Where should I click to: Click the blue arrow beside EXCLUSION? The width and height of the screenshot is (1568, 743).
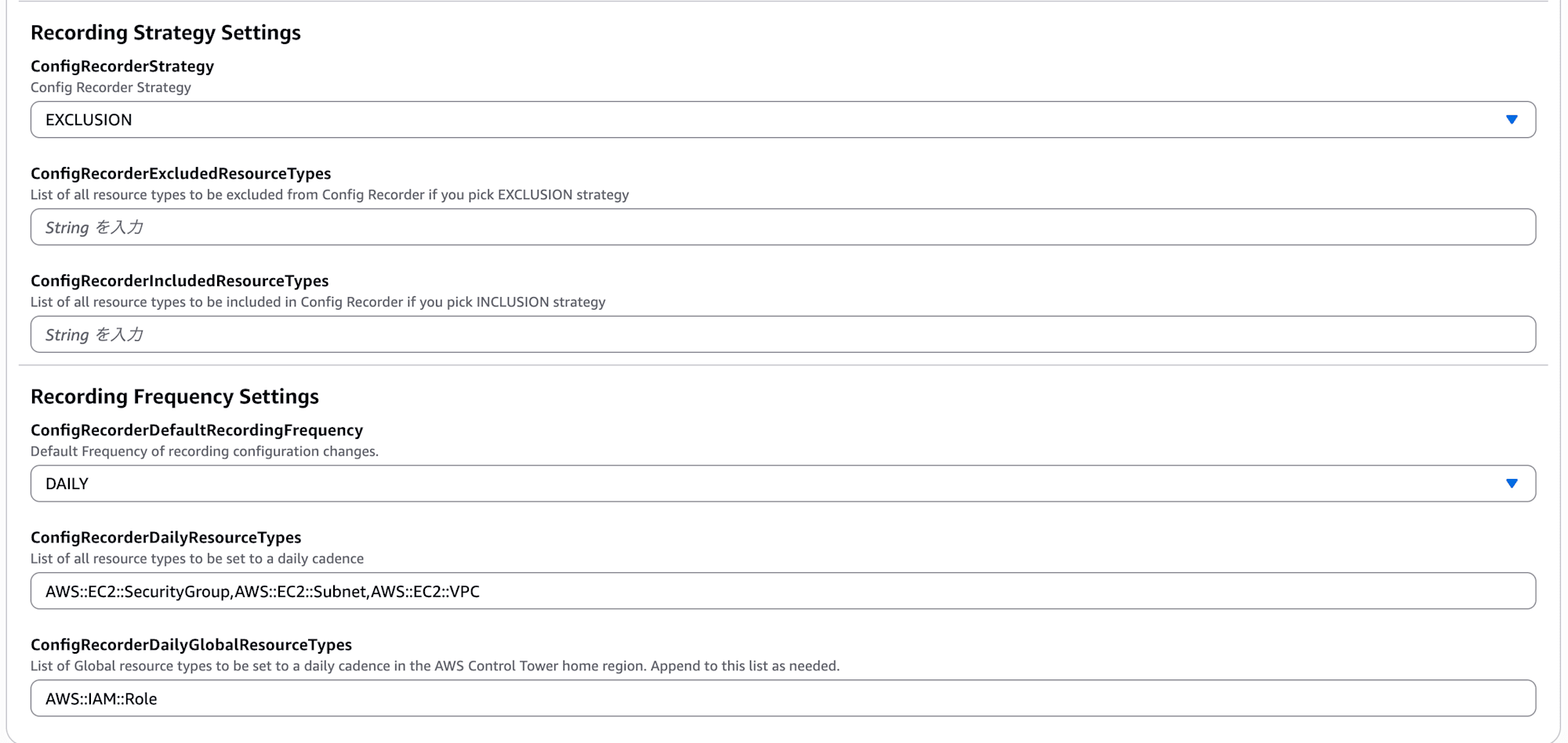click(x=1512, y=120)
